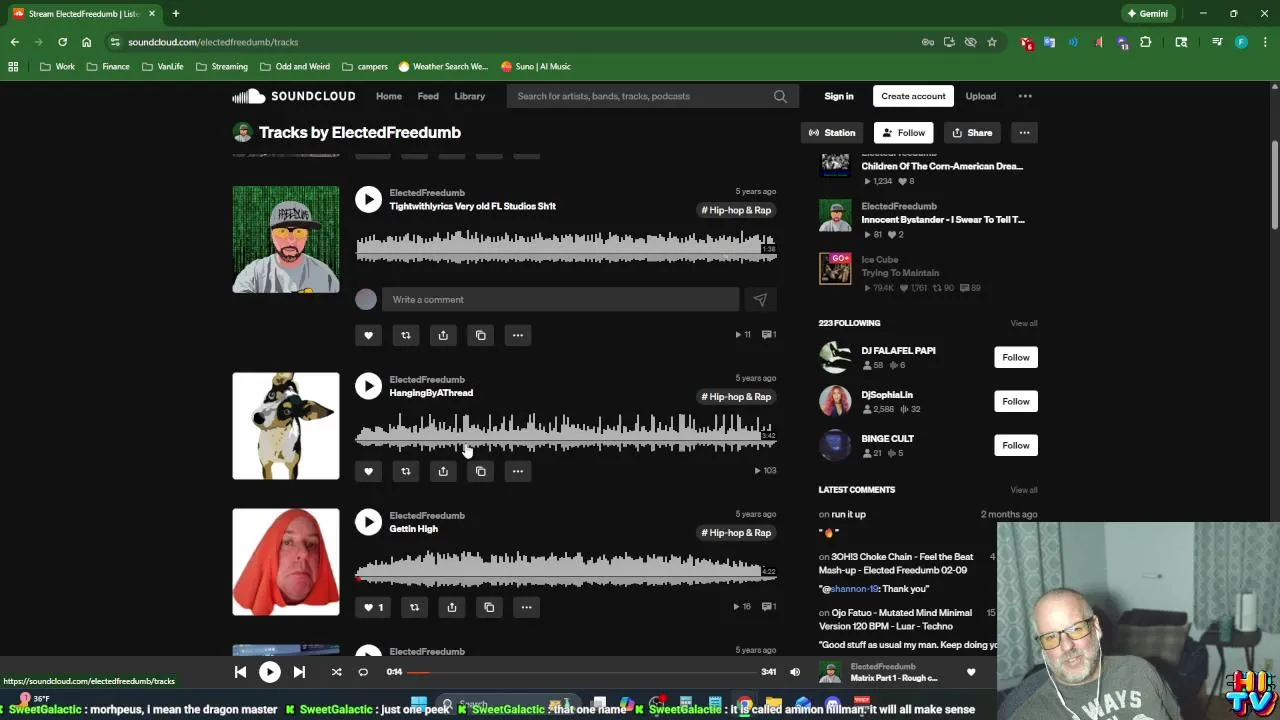Open a new browser tab
Image resolution: width=1280 pixels, height=720 pixels.
point(175,14)
